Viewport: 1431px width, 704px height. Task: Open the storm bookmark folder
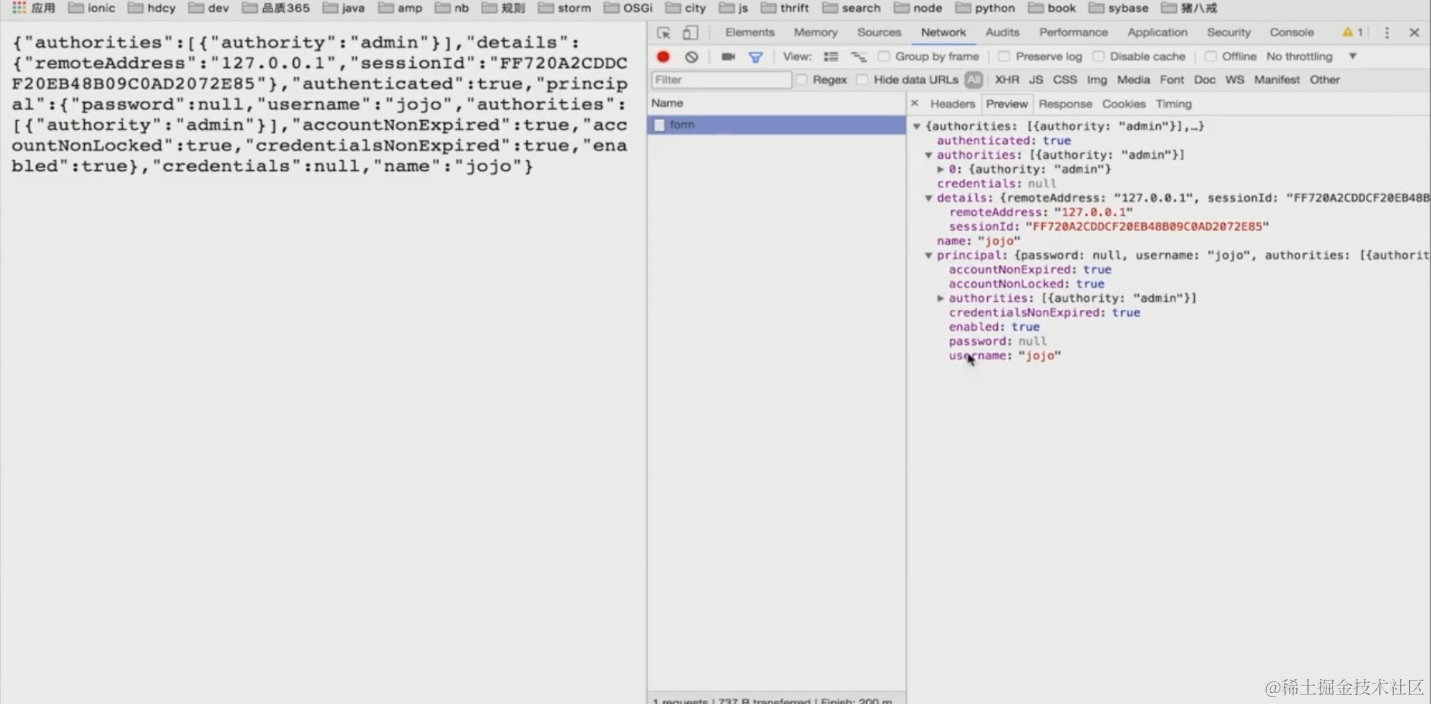click(565, 8)
